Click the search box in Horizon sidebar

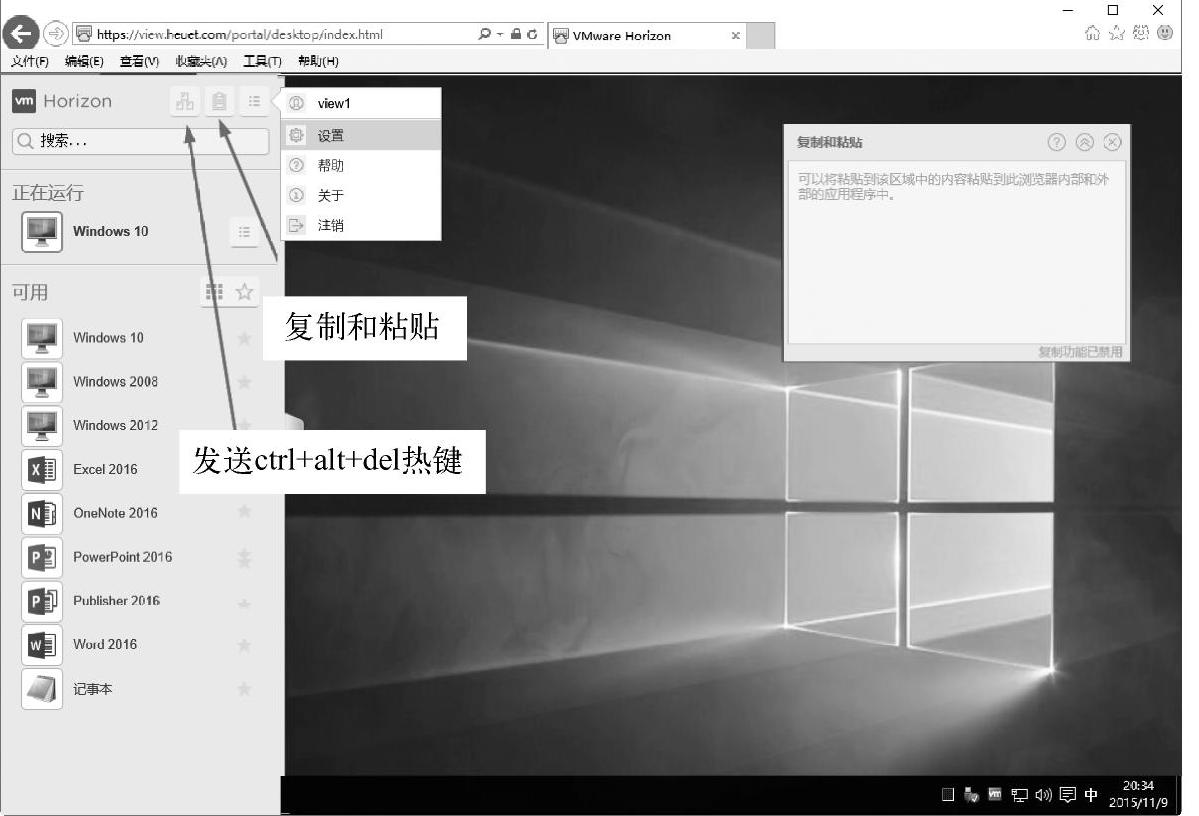click(141, 141)
